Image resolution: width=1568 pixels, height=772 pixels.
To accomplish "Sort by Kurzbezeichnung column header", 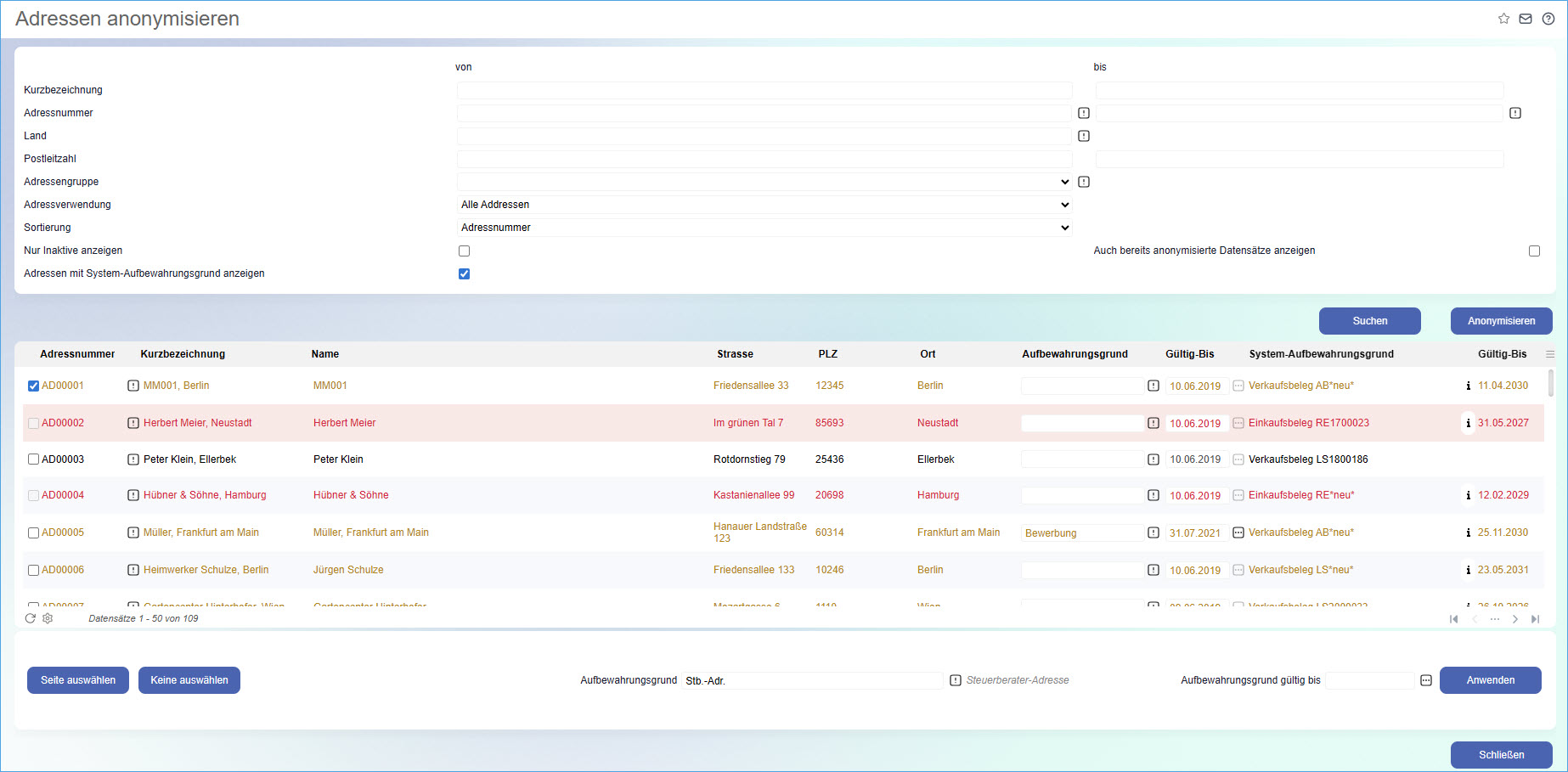I will [x=183, y=354].
